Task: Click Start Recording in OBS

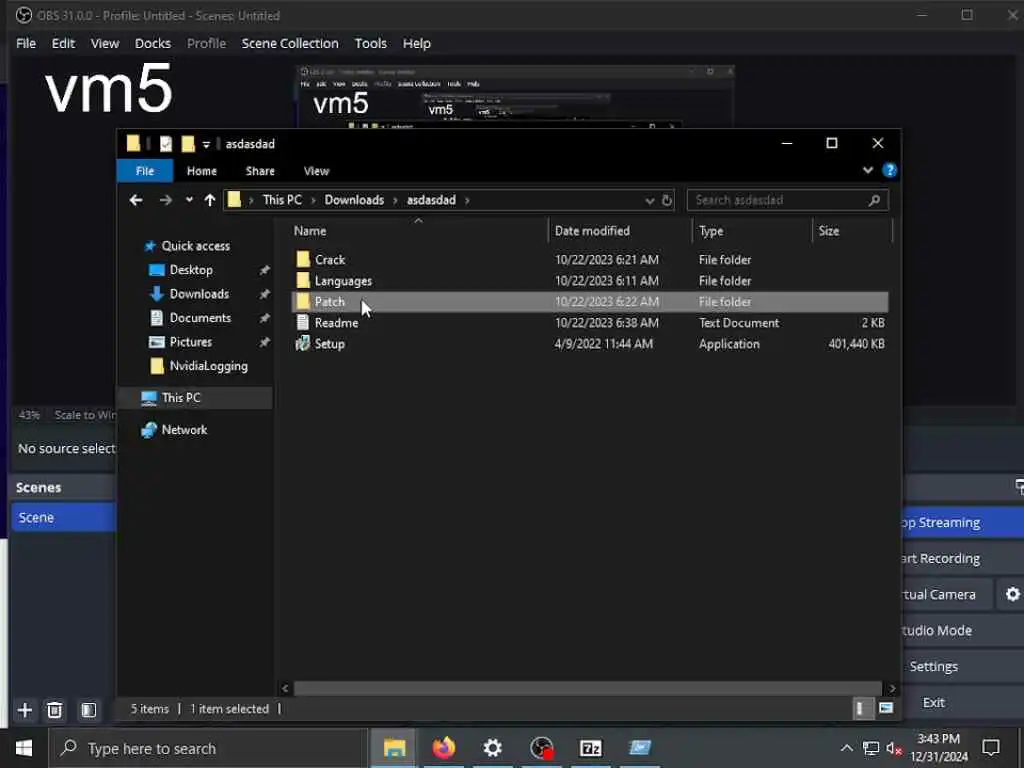Action: 963,558
